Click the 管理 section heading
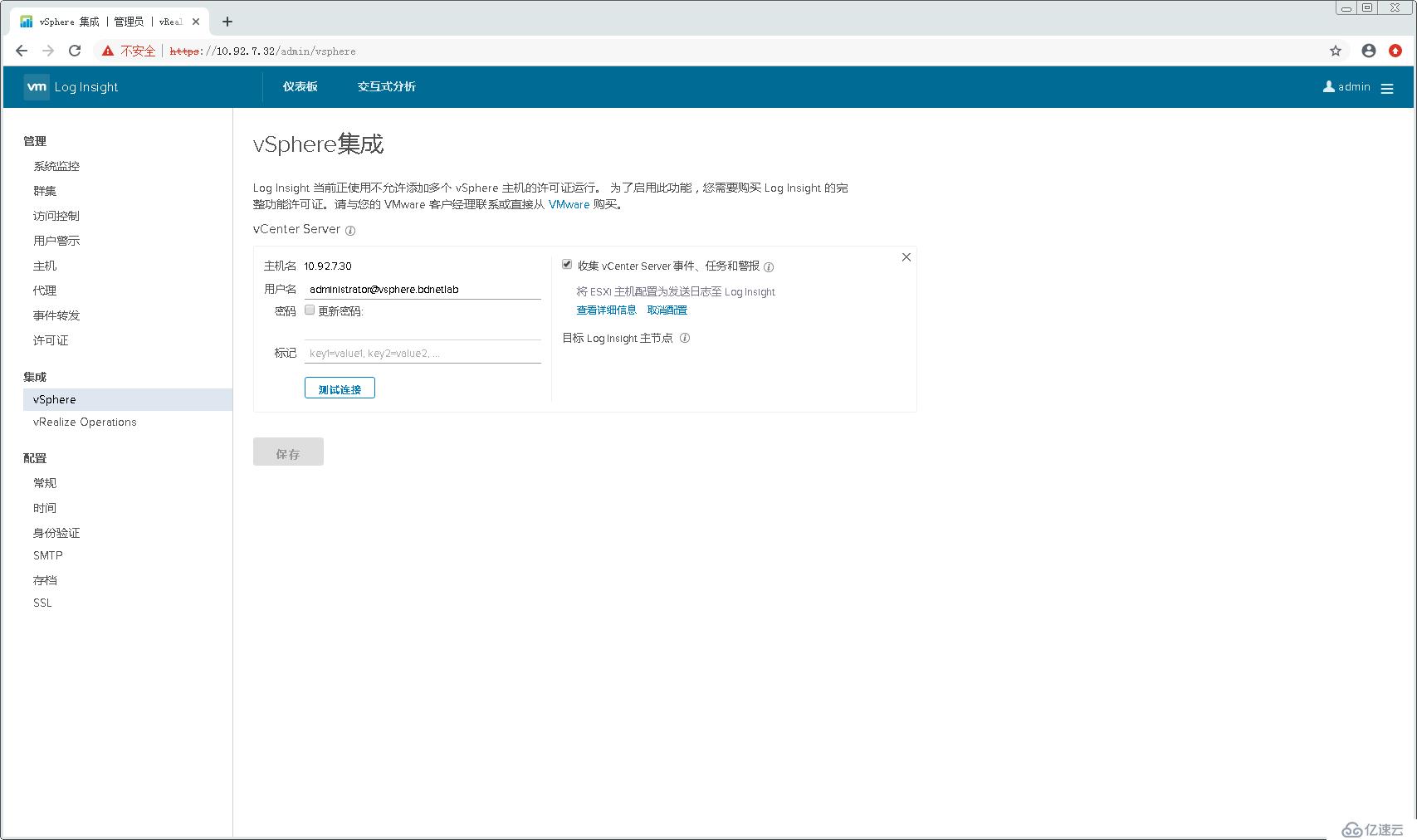This screenshot has width=1417, height=840. (35, 141)
